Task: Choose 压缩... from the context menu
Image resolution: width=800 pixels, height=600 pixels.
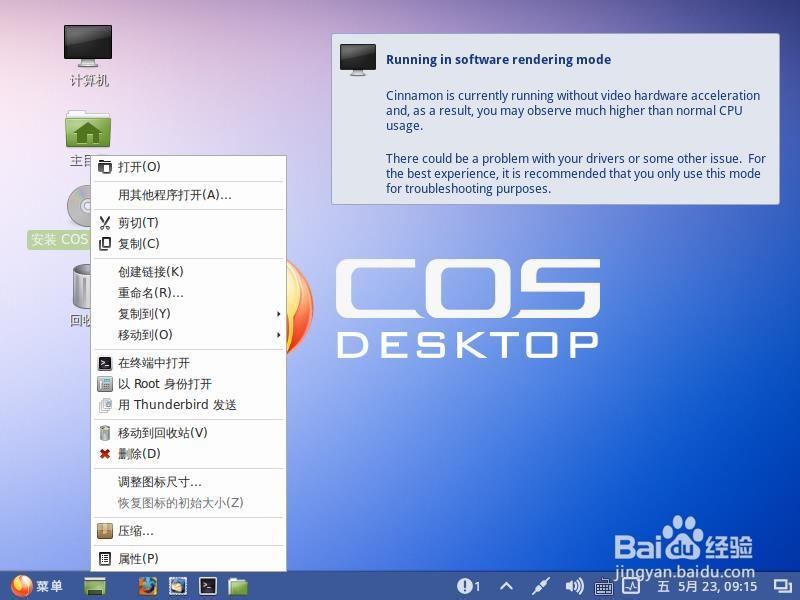Action: 188,531
